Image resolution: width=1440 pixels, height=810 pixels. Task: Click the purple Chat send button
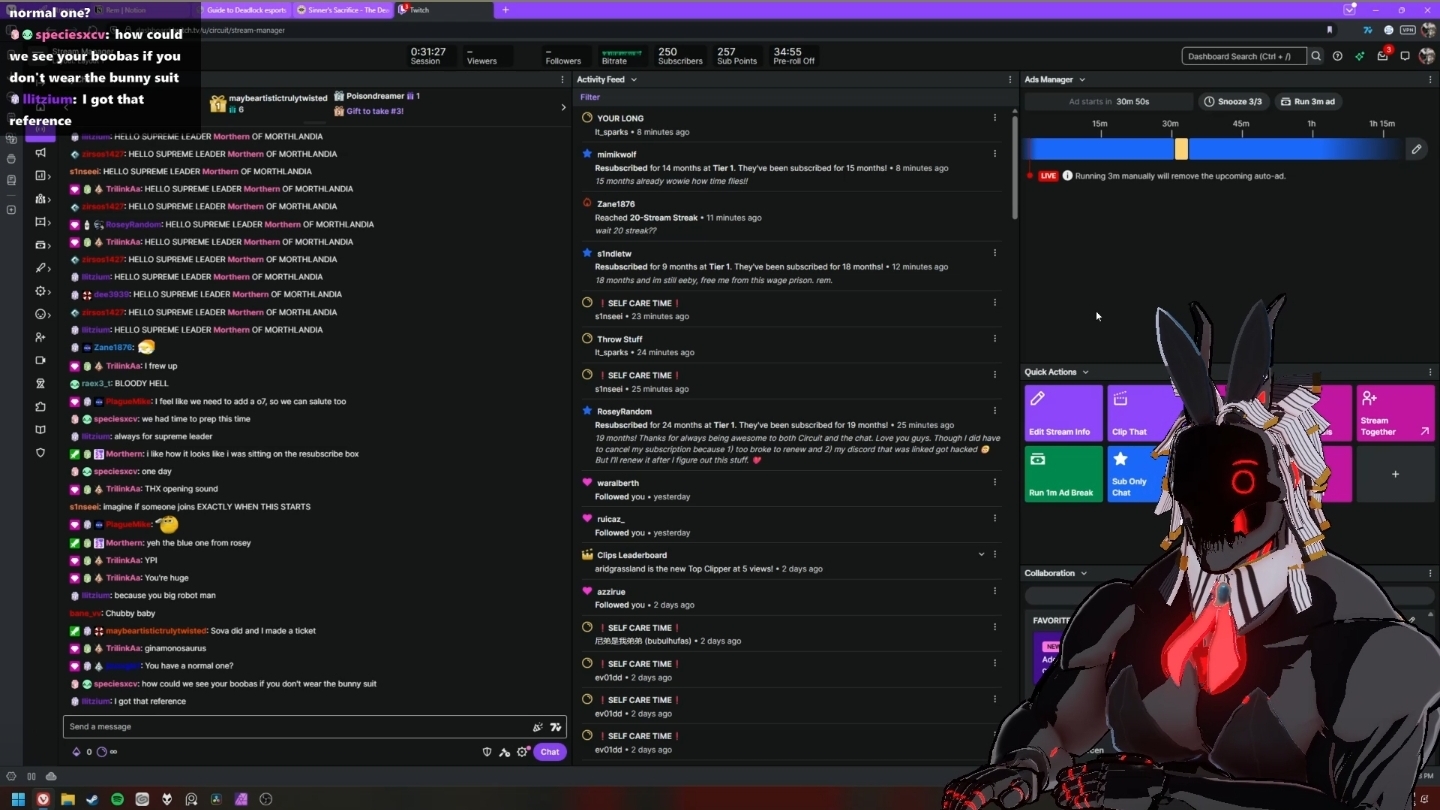coord(550,752)
